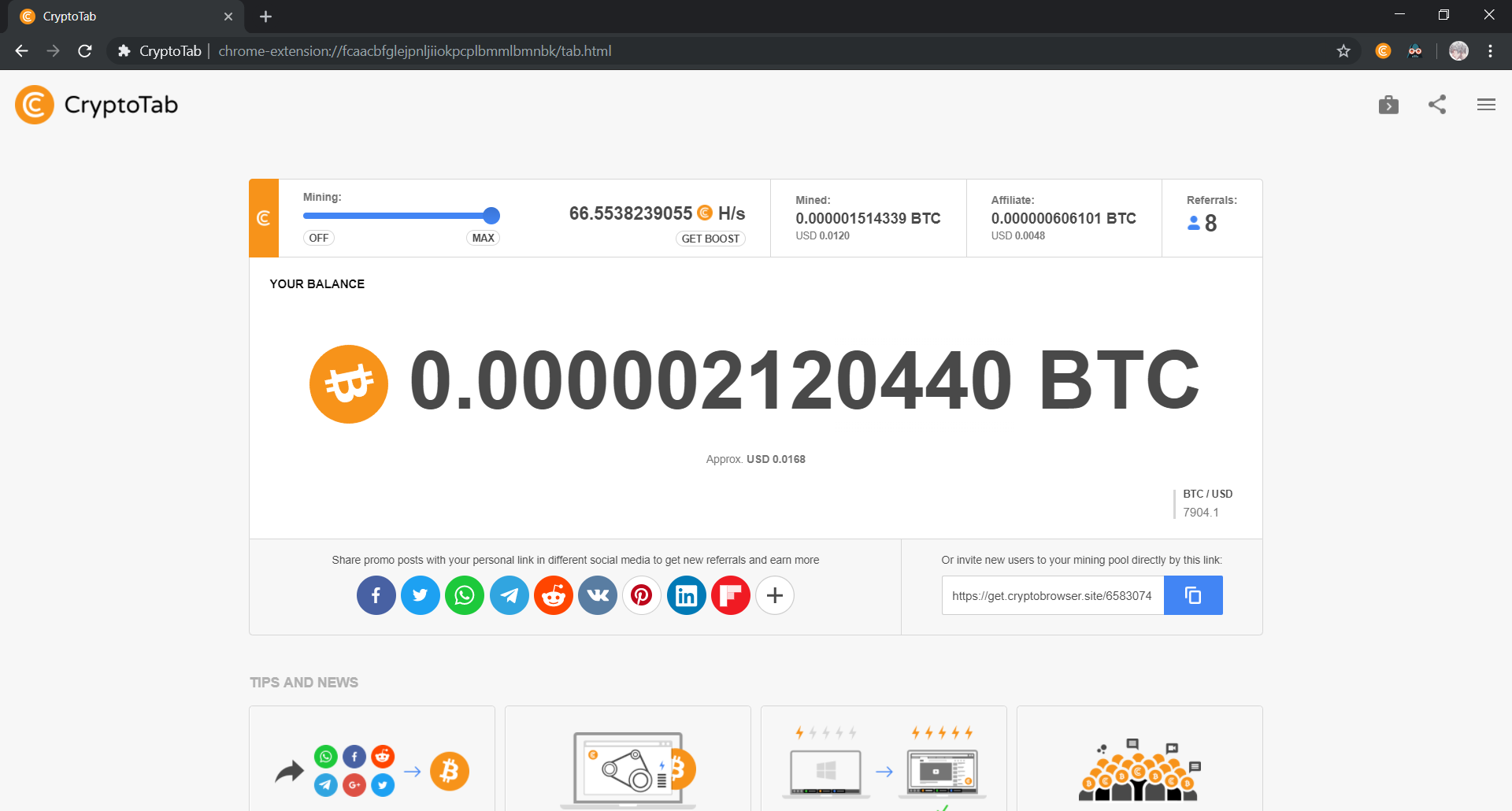Viewport: 1512px width, 811px height.
Task: Click the CryptoTab extension icon in the browser toolbar
Action: click(1383, 51)
